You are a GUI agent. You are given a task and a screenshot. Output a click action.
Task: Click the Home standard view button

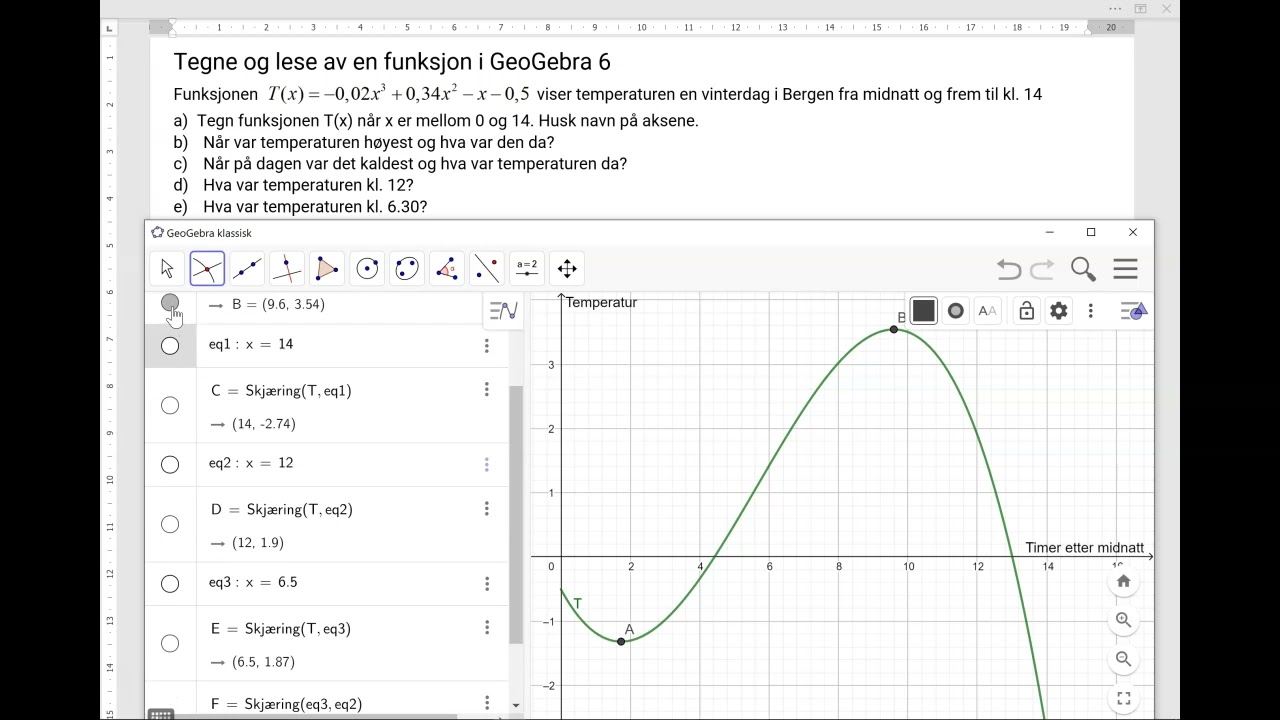tap(1123, 581)
